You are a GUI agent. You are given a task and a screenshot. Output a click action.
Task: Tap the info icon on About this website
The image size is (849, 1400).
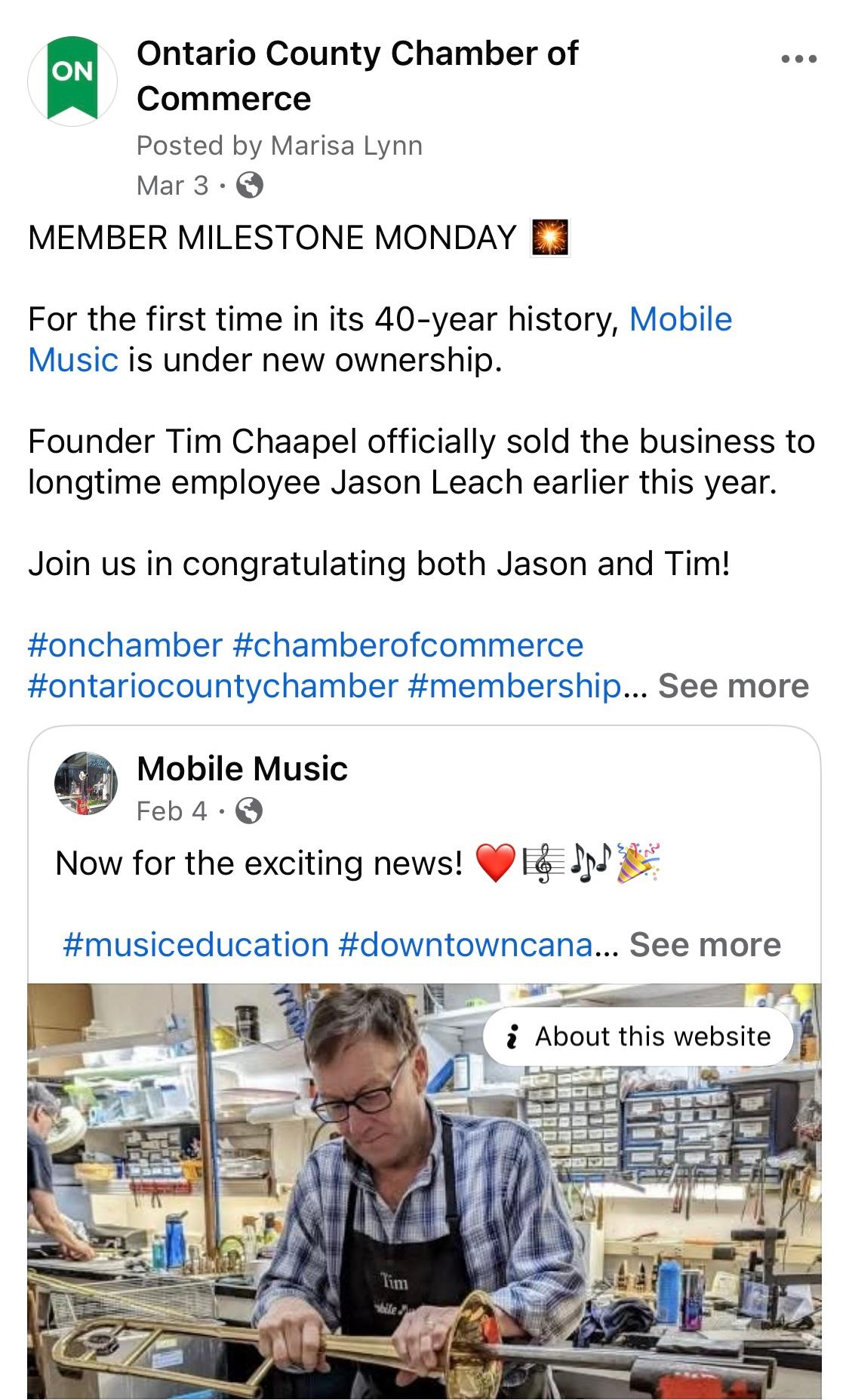tap(513, 1036)
